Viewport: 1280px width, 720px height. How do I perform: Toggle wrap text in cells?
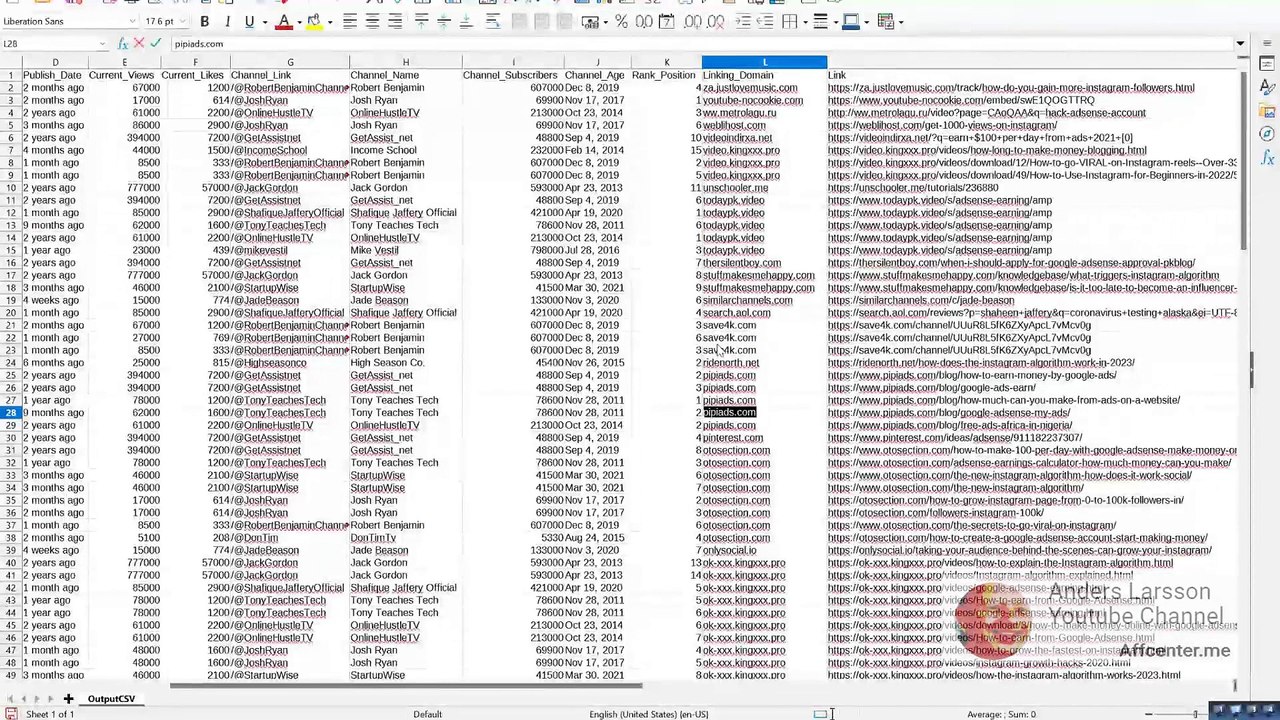pos(493,21)
